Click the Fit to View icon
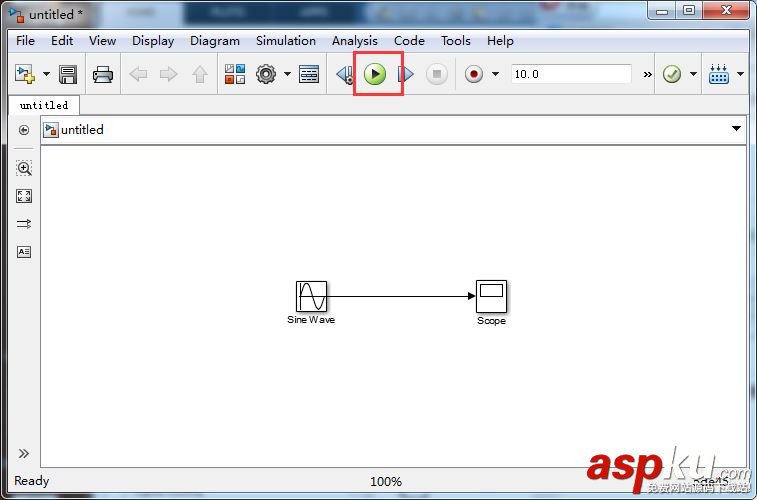The width and height of the screenshot is (757, 500). click(24, 196)
